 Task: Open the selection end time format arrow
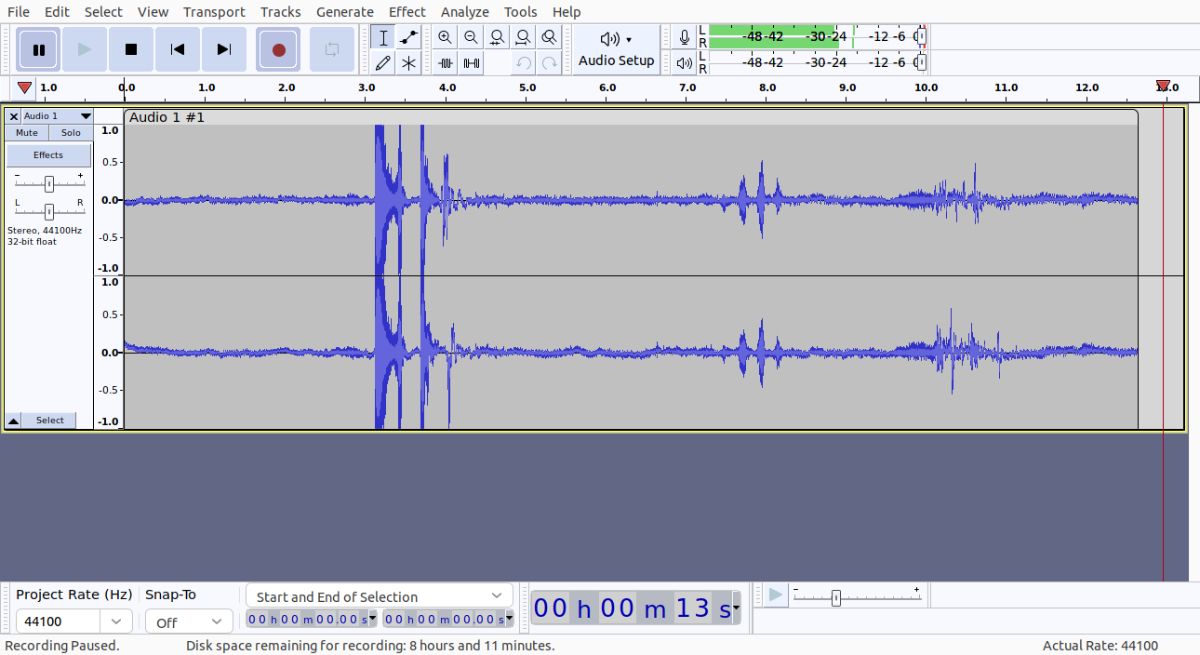coord(510,620)
